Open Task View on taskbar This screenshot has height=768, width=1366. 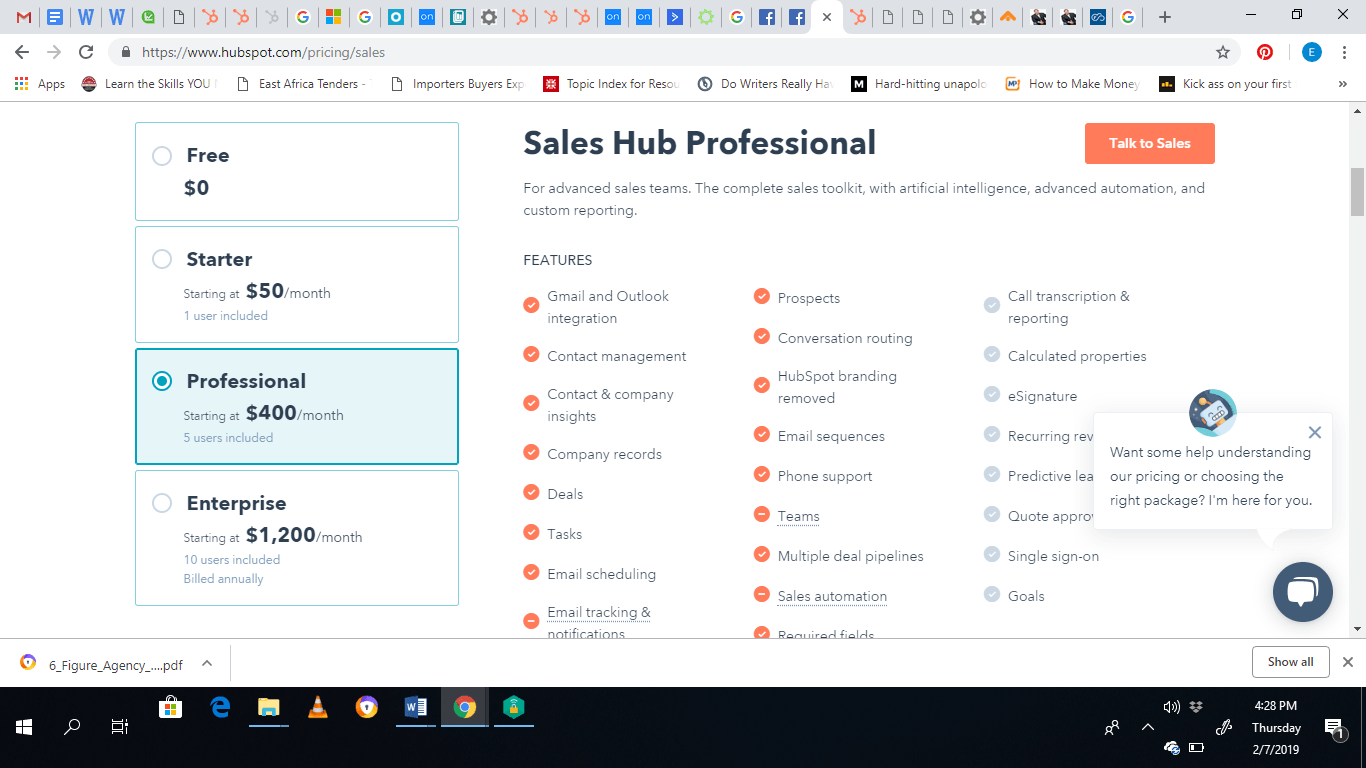(120, 727)
